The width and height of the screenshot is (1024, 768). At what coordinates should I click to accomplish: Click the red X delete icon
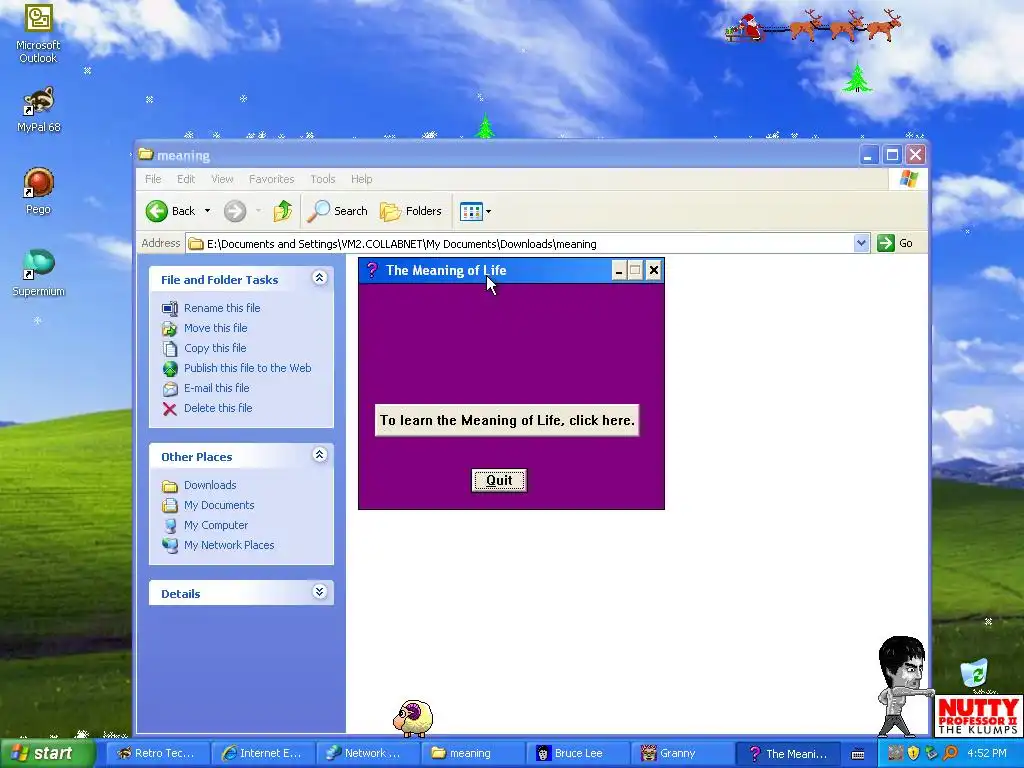tap(170, 409)
